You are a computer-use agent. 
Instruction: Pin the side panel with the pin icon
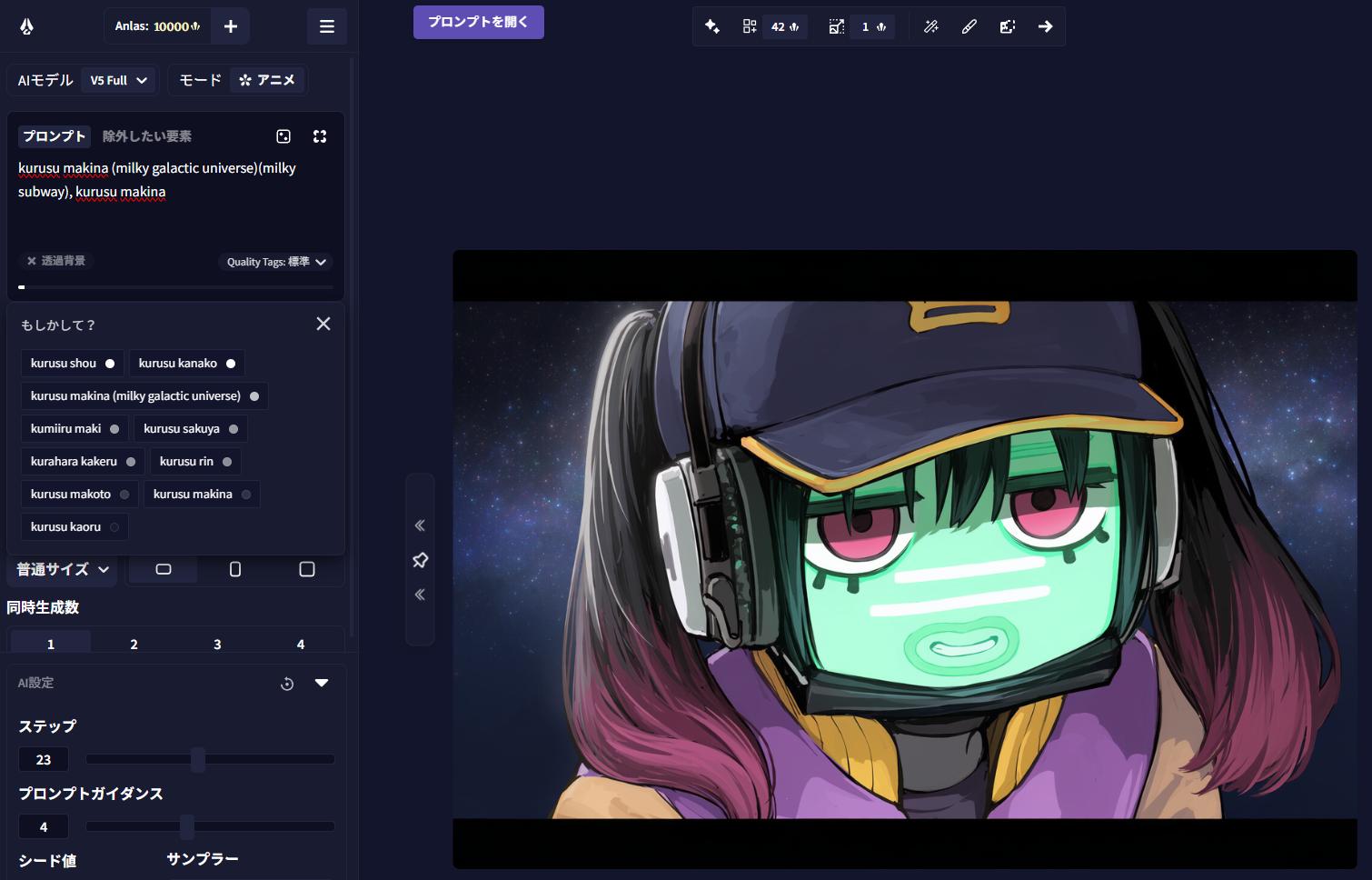(420, 560)
